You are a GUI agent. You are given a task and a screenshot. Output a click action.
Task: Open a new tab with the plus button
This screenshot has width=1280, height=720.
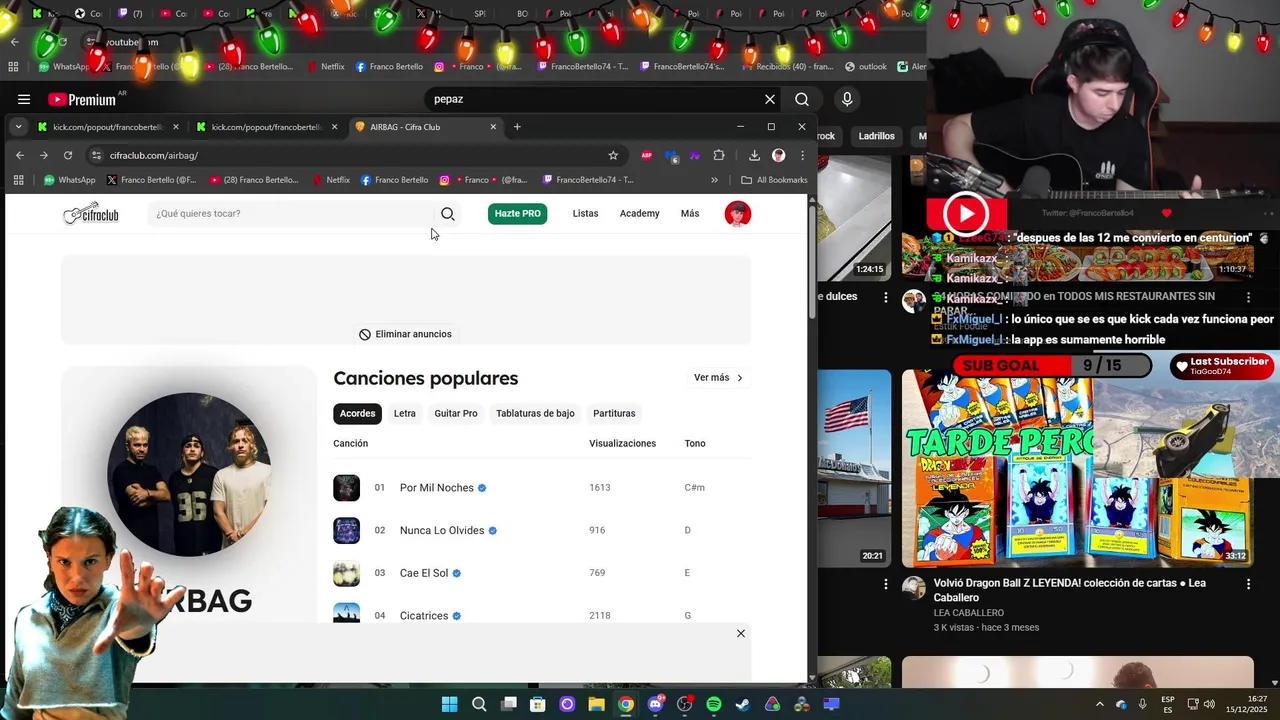click(x=517, y=127)
